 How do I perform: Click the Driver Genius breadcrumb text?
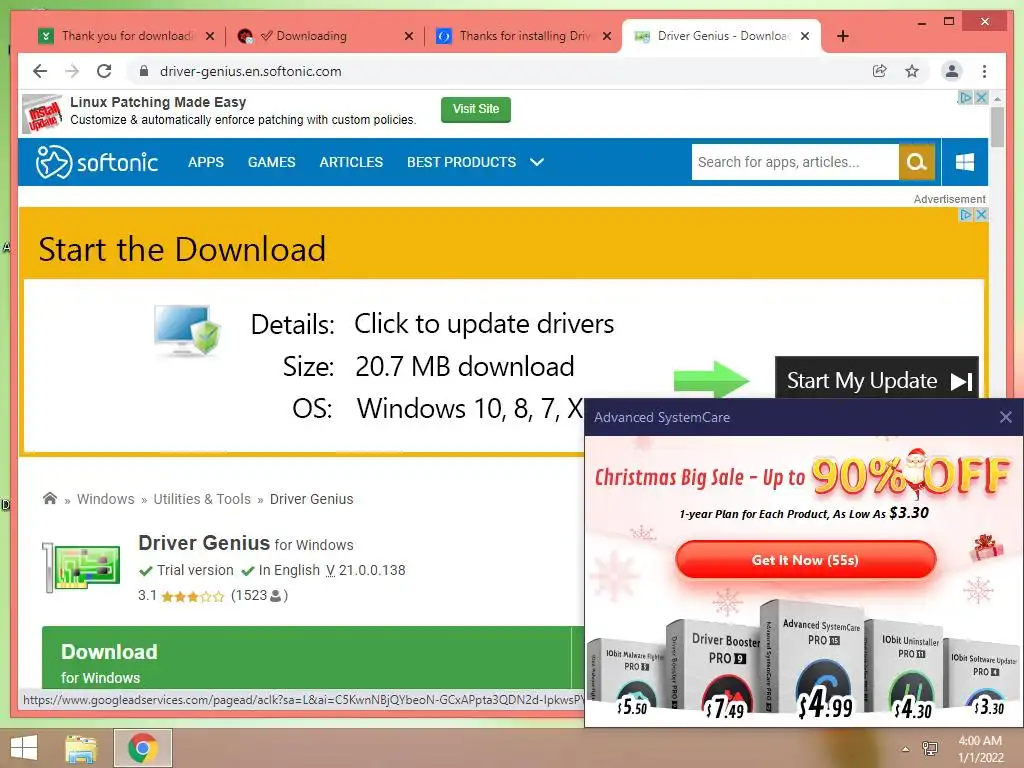[312, 499]
